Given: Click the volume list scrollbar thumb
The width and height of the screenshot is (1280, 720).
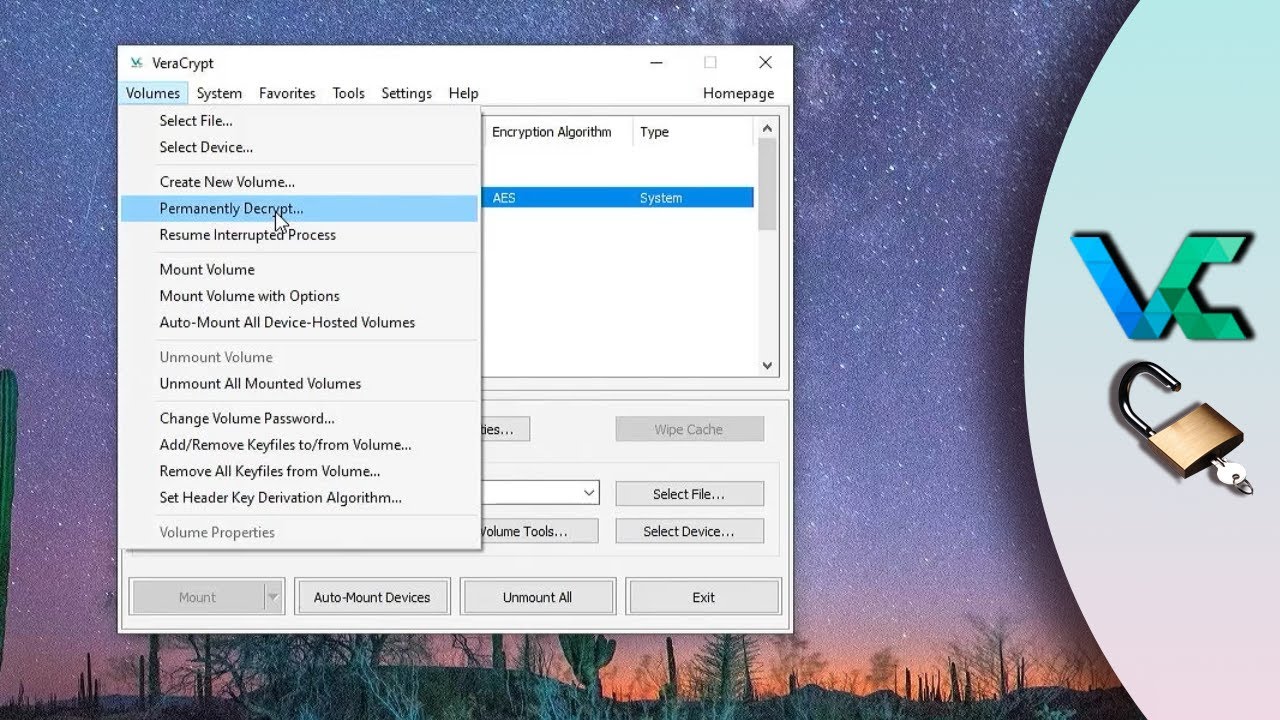Looking at the screenshot, I should coord(767,184).
